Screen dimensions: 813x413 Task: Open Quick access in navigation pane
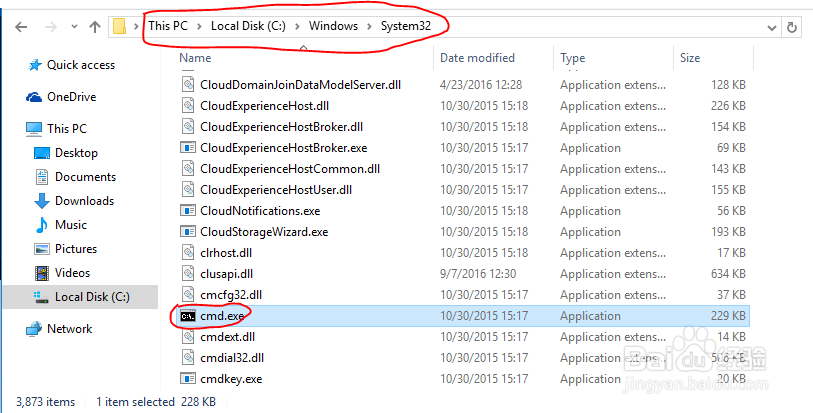(81, 65)
